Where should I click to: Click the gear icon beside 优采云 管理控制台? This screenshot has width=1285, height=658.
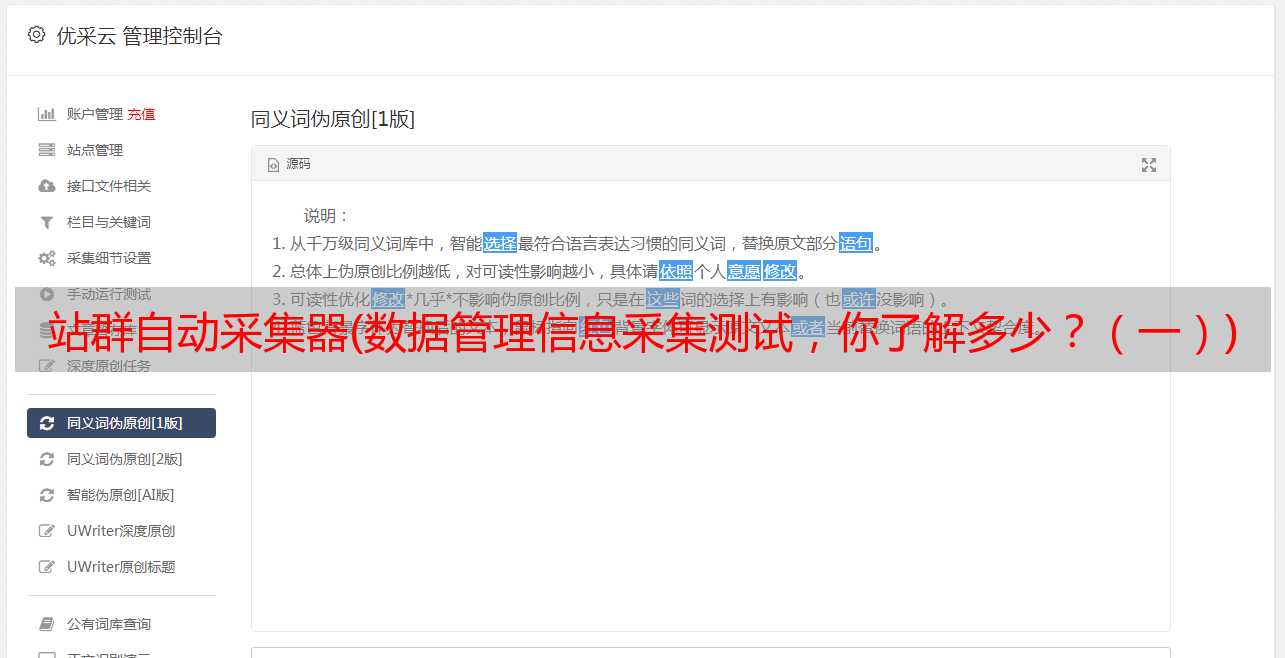[36, 35]
